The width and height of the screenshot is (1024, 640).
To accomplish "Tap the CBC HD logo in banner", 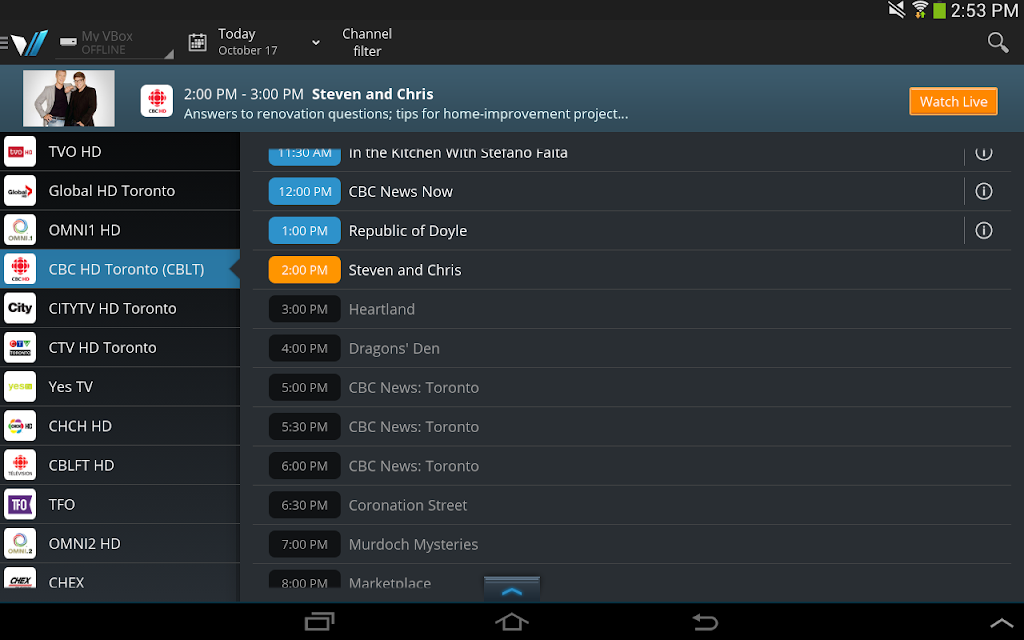I will pyautogui.click(x=157, y=101).
